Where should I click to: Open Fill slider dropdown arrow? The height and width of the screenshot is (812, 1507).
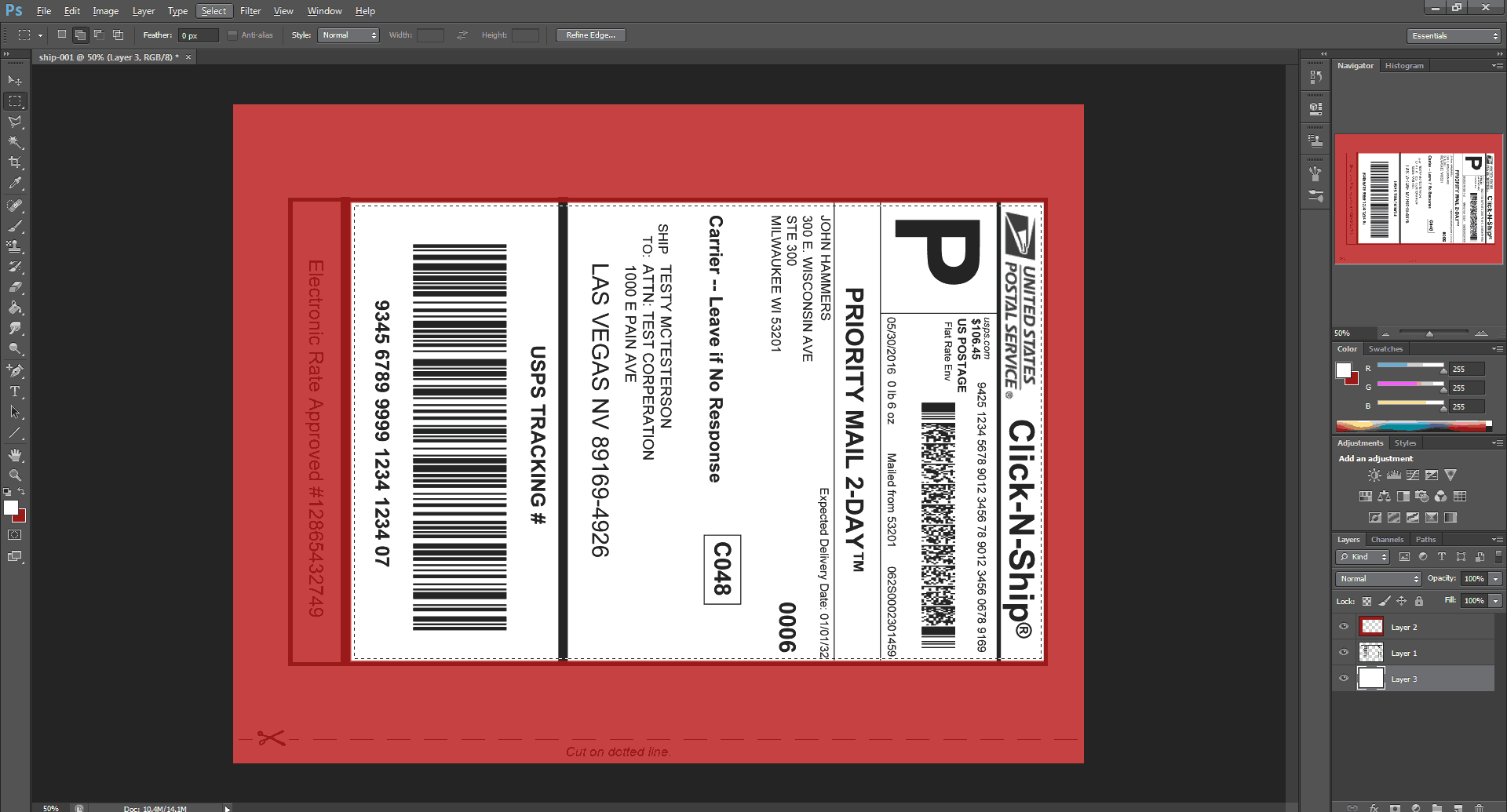point(1496,601)
